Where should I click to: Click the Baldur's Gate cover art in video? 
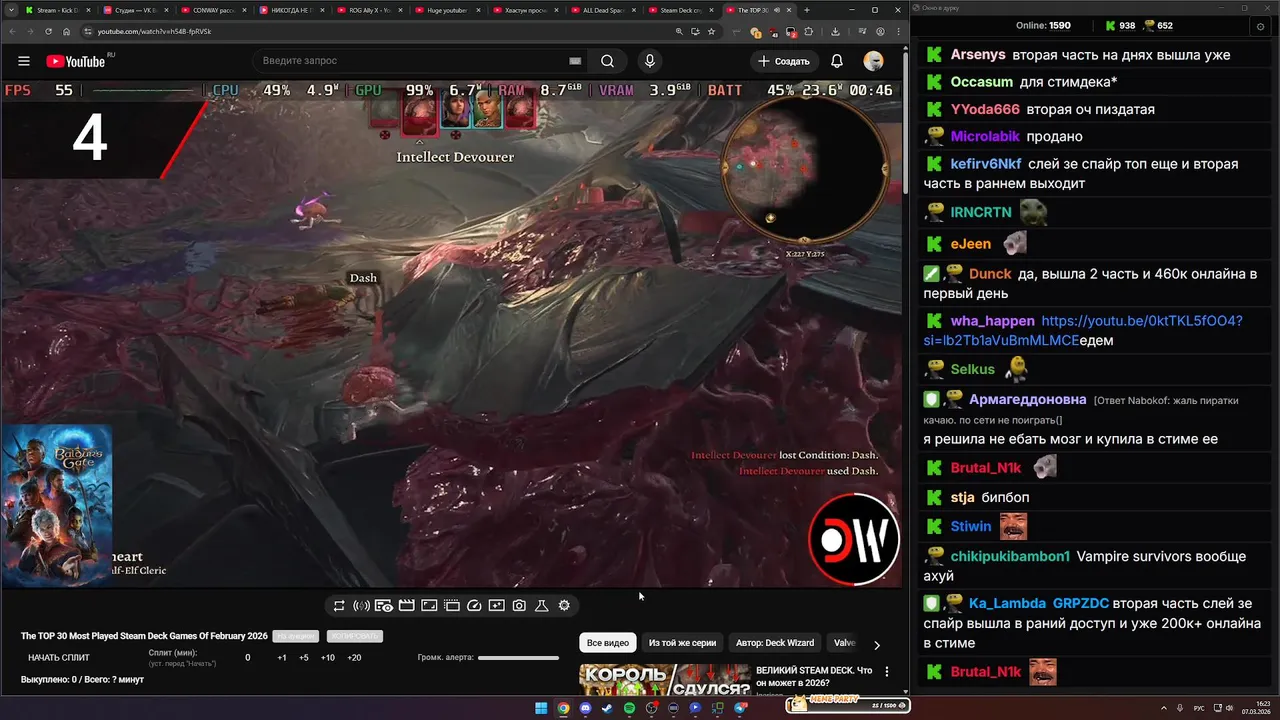57,505
